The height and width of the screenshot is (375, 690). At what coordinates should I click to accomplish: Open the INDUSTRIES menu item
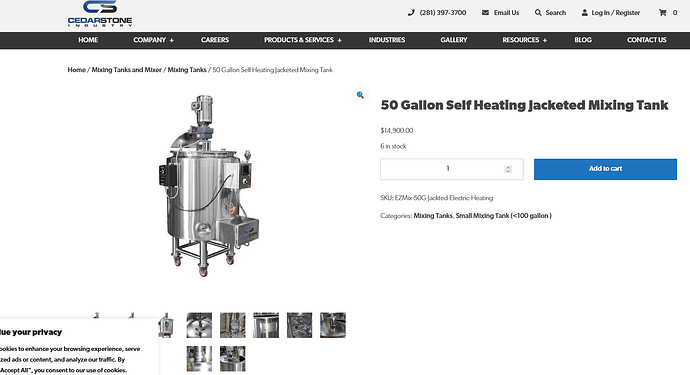coord(387,40)
